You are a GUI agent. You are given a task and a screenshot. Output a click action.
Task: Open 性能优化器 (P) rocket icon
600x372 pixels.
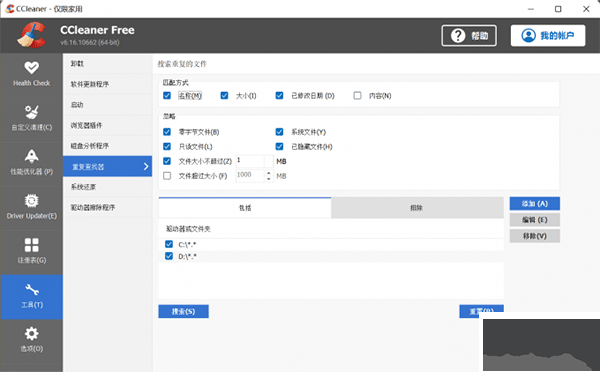[31, 156]
